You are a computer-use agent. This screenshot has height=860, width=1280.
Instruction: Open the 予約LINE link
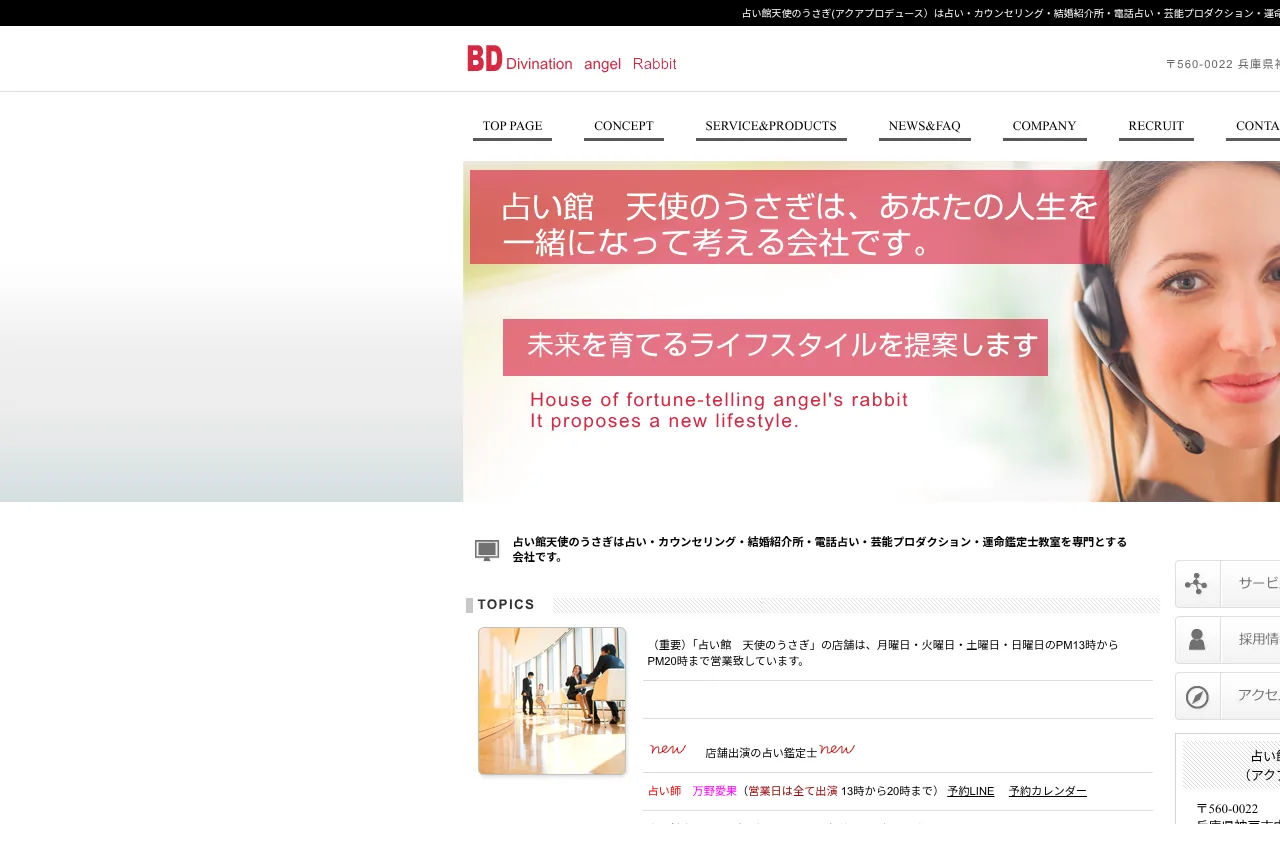(971, 791)
